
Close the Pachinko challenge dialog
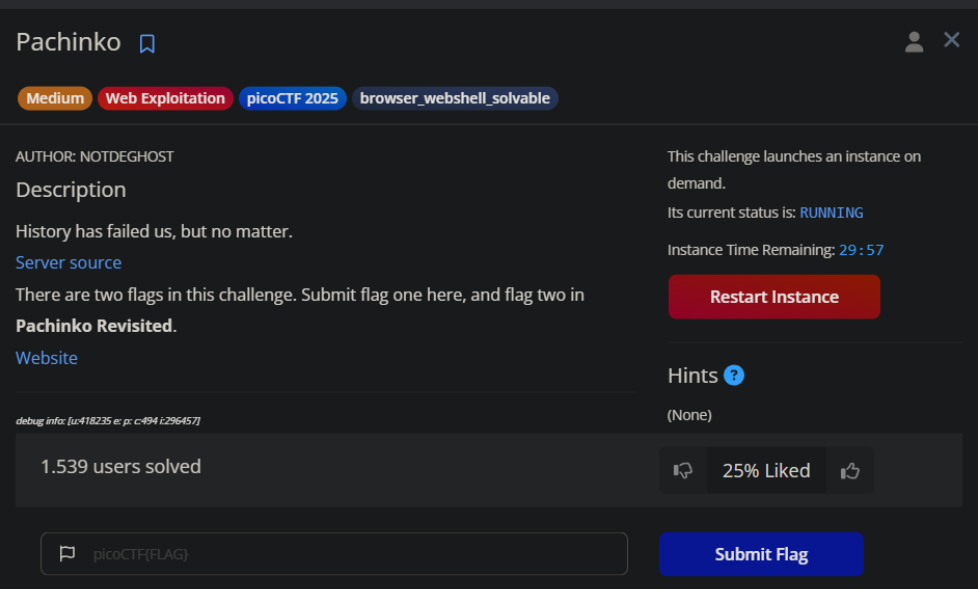[x=952, y=40]
